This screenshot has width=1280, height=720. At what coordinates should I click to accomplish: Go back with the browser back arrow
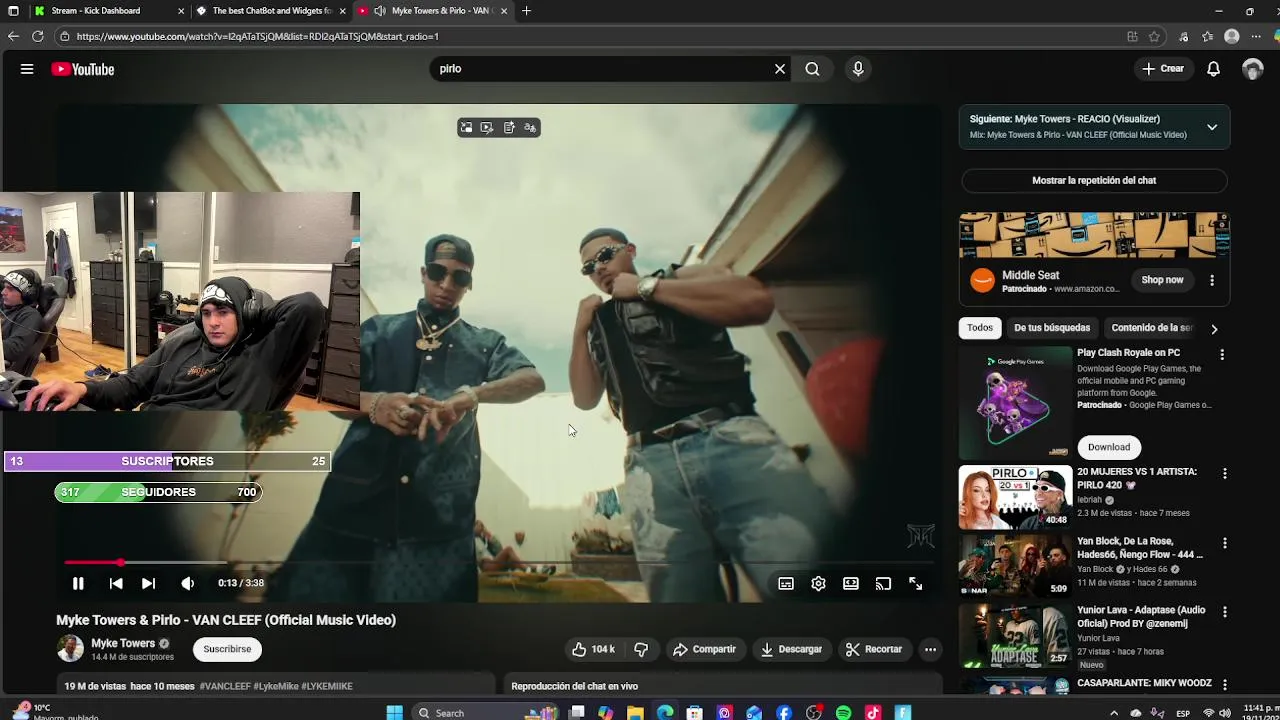click(x=13, y=36)
